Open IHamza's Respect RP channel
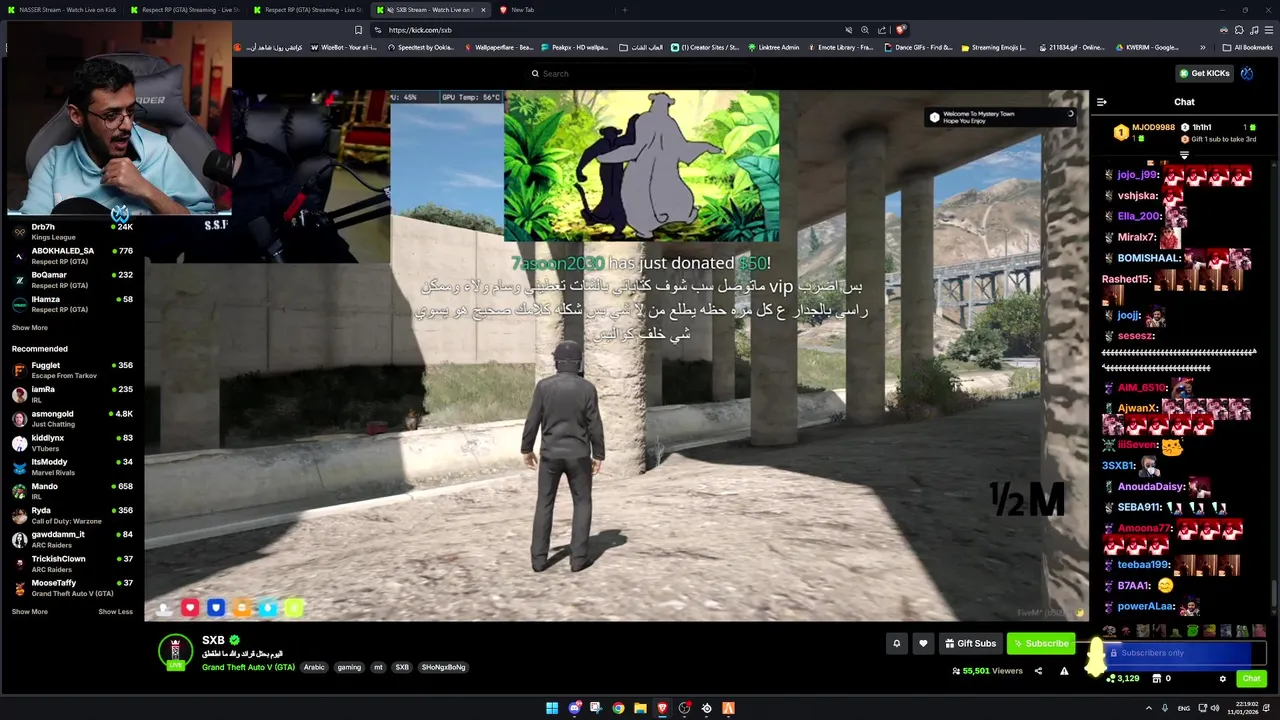This screenshot has height=720, width=1280. (72, 304)
